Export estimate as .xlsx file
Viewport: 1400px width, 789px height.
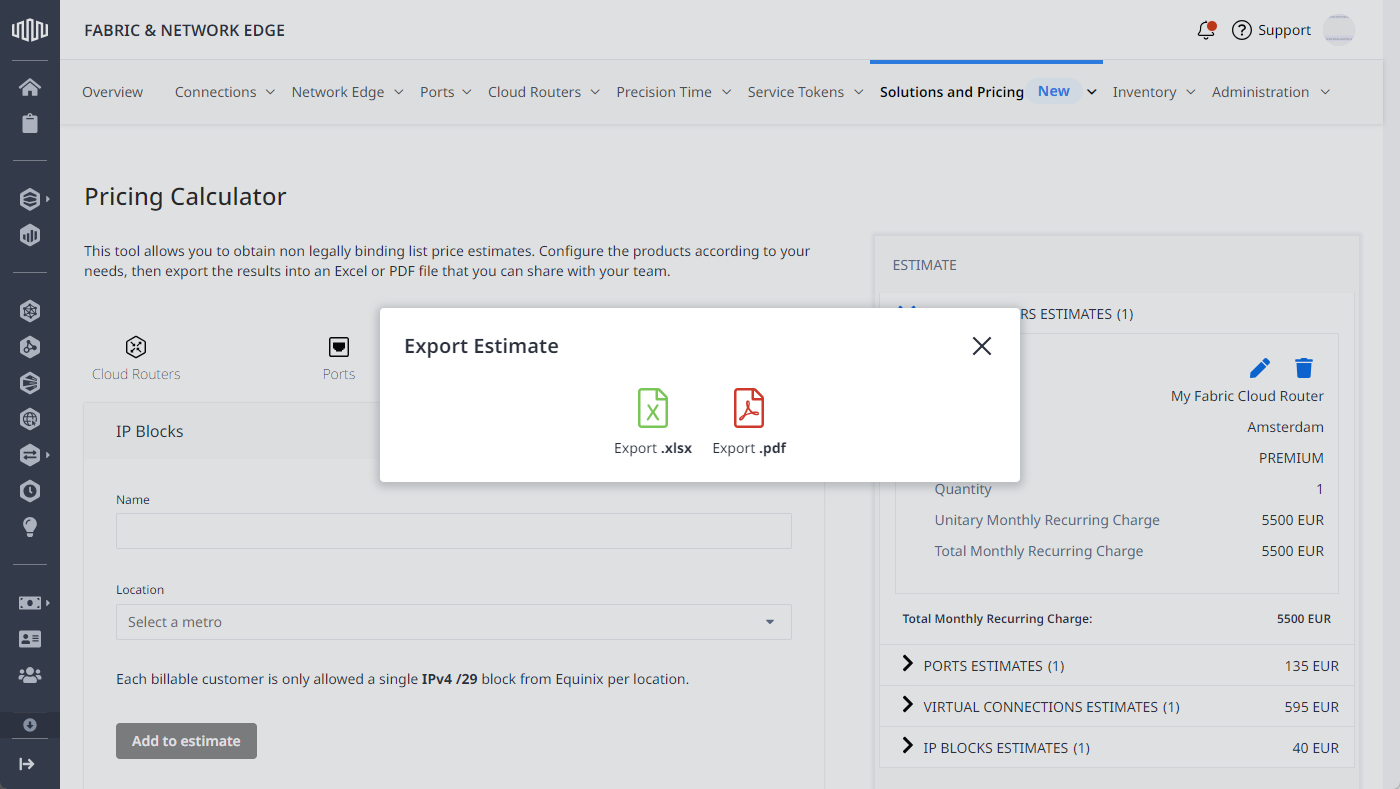pos(653,422)
